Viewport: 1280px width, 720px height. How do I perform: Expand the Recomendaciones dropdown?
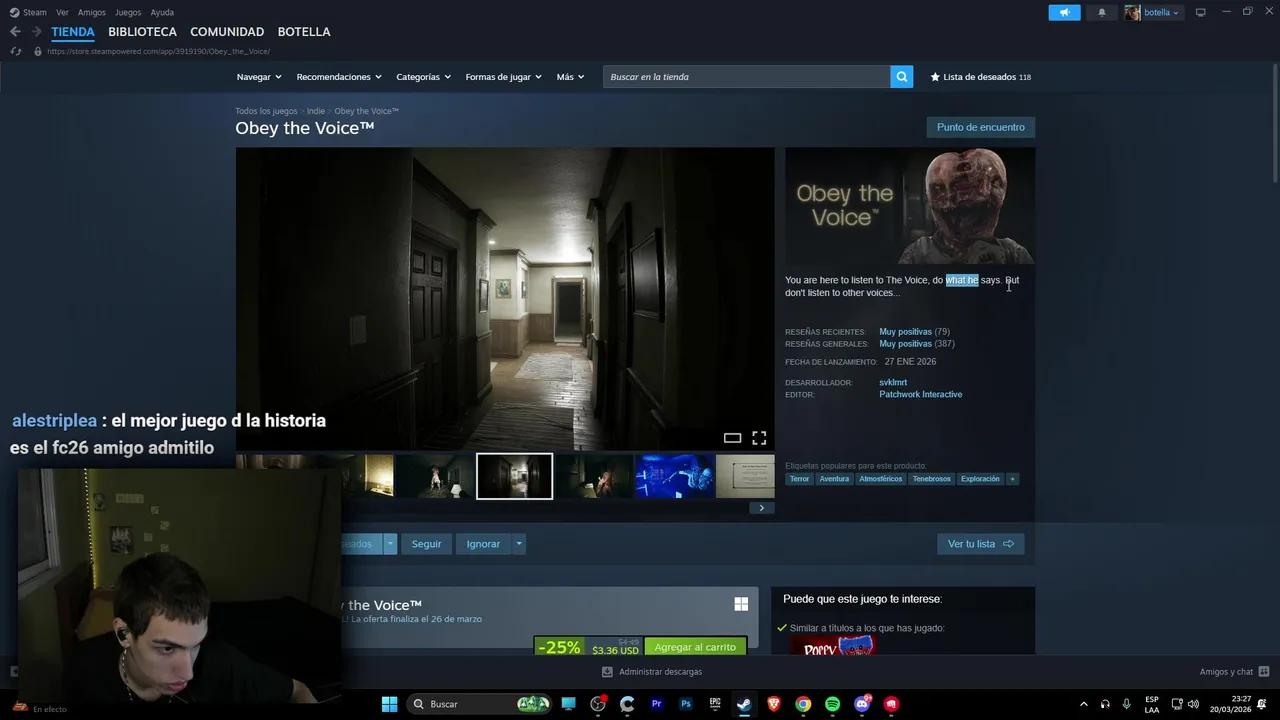coord(339,77)
